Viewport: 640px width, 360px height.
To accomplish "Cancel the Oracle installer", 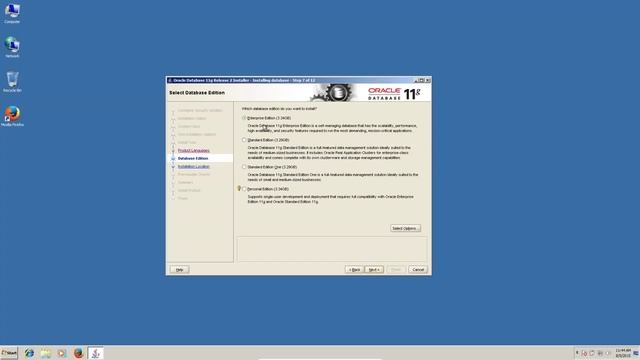I will (x=418, y=269).
